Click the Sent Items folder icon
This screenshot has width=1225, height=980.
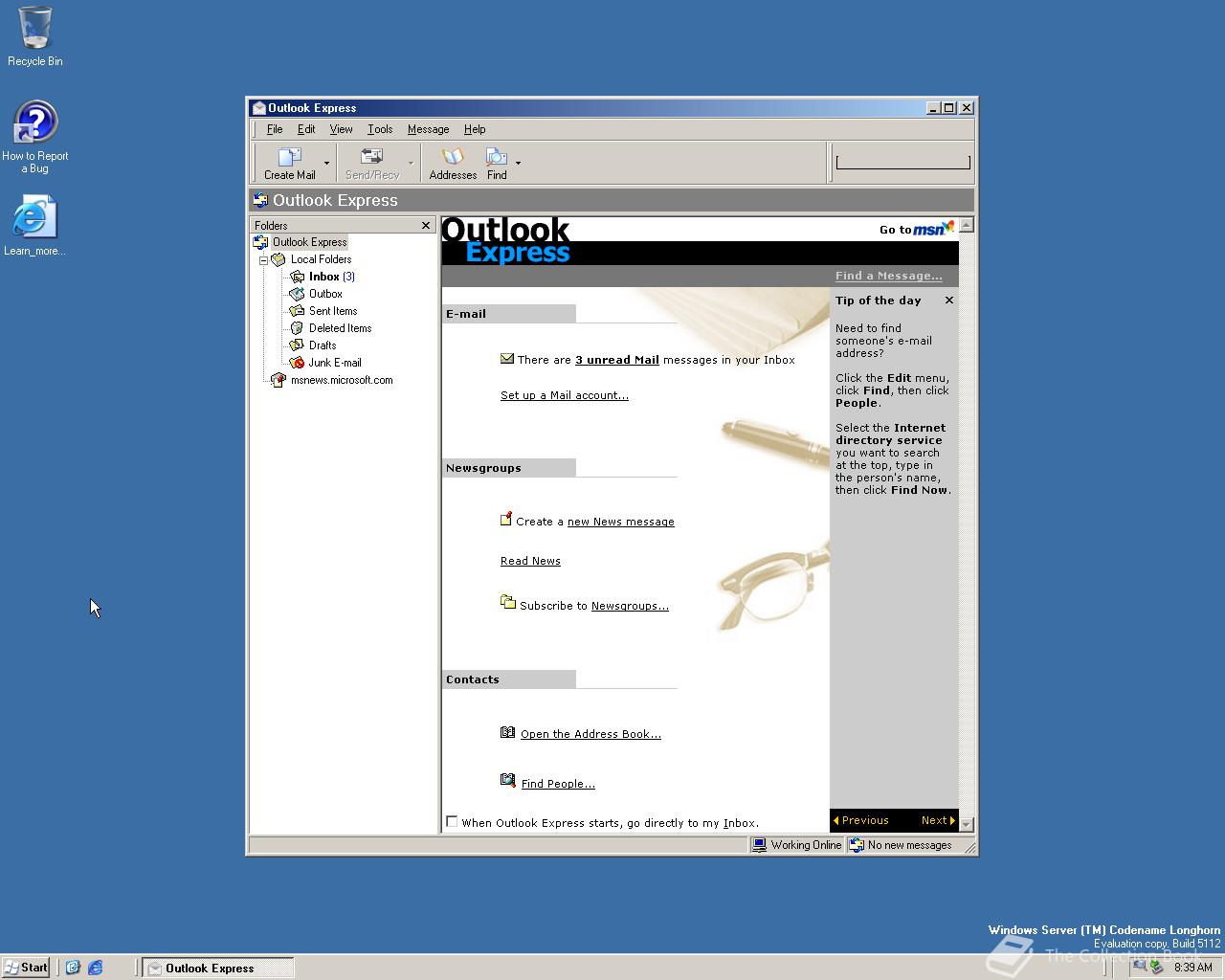click(x=297, y=311)
